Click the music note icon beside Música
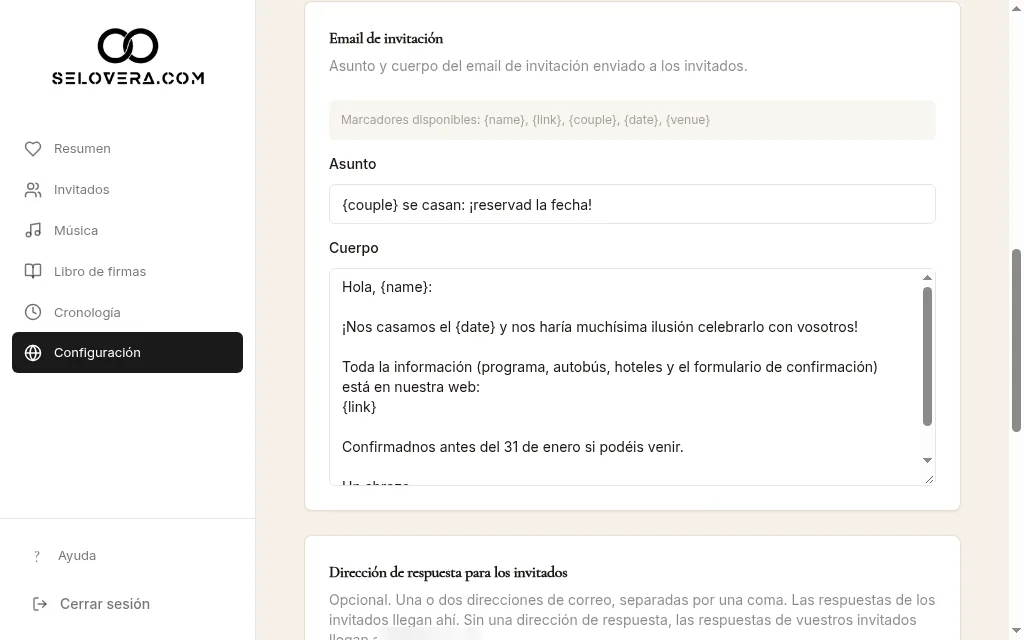 (x=33, y=231)
